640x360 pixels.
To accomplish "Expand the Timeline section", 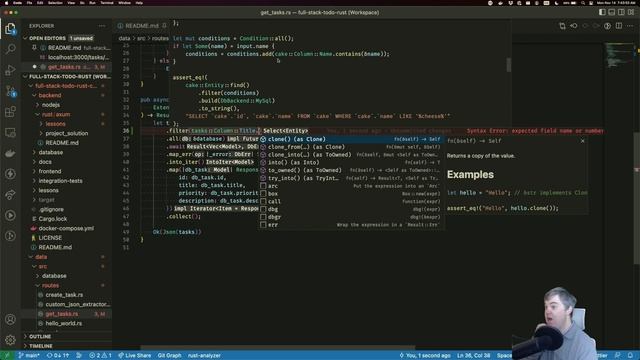I will (x=67, y=346).
